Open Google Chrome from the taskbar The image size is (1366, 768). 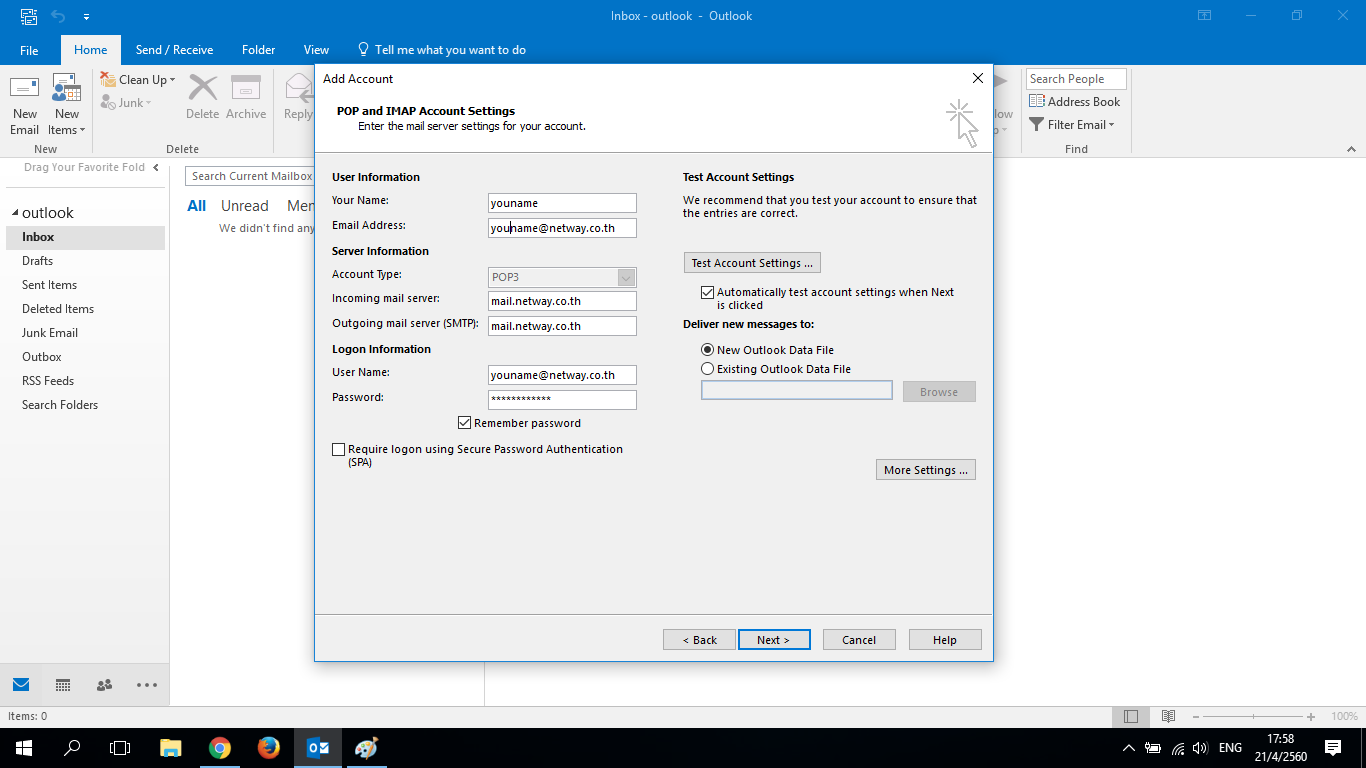(220, 748)
